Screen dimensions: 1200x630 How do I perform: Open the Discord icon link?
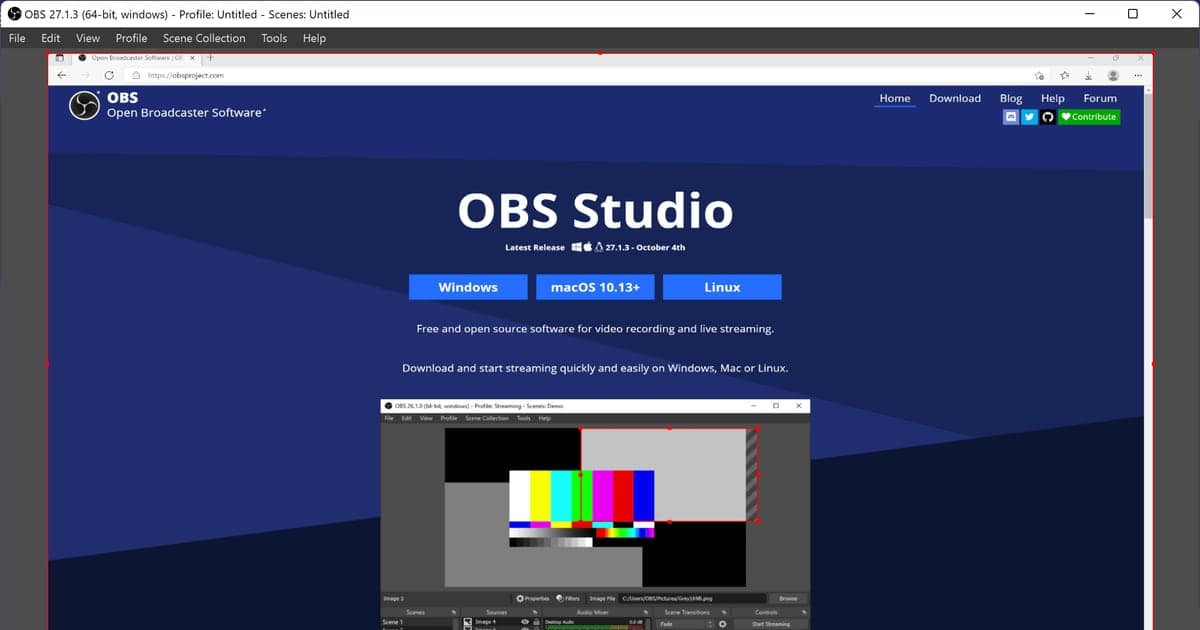[x=1011, y=117]
